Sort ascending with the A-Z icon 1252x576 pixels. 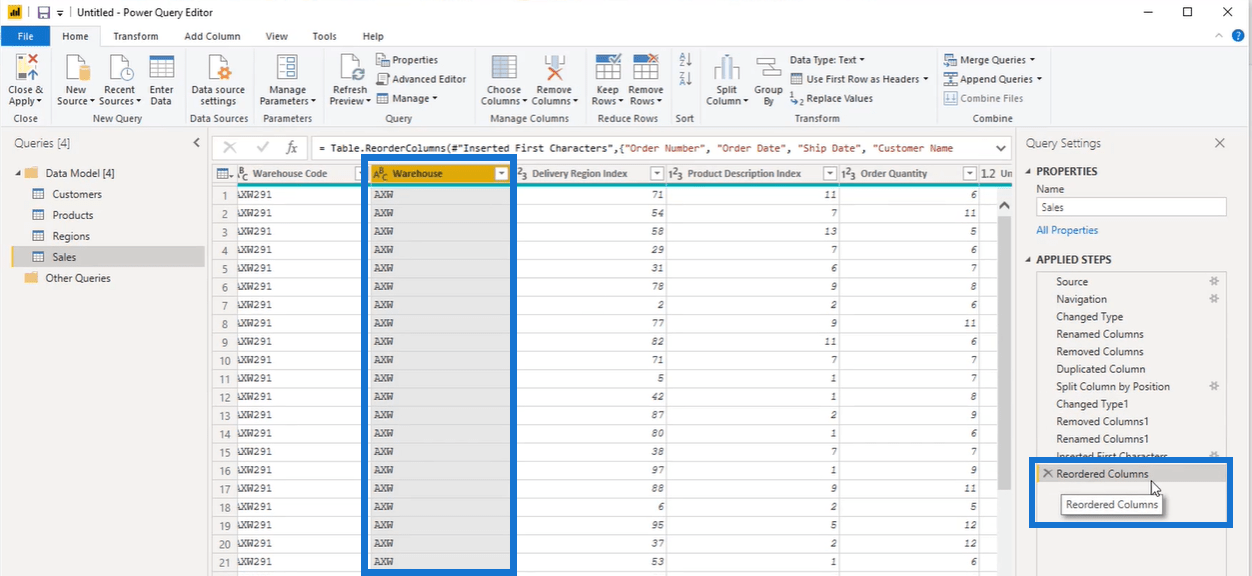coord(685,60)
